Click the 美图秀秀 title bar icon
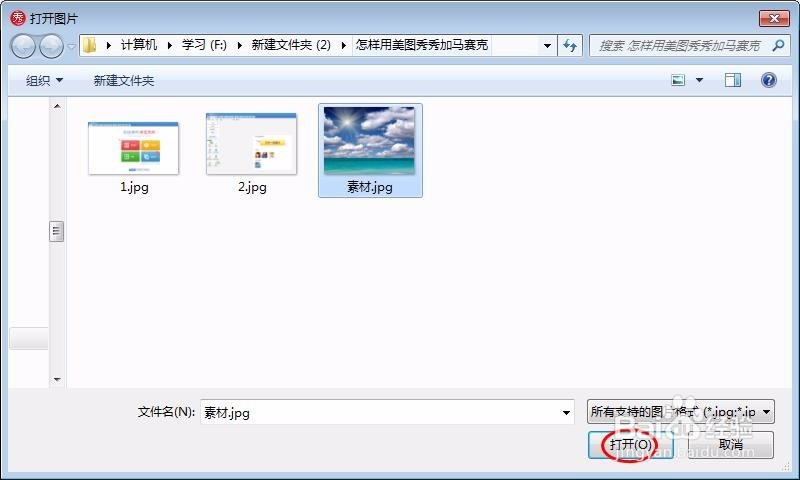 18,18
